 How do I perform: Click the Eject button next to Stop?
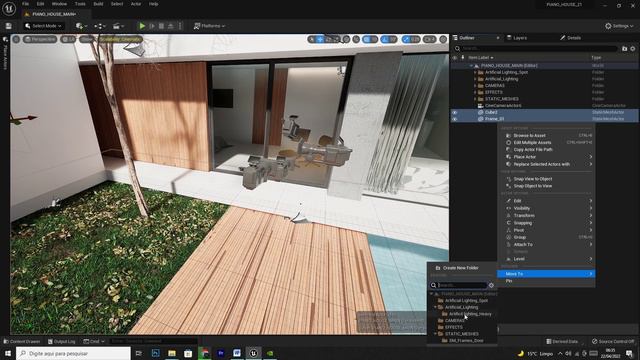click(x=171, y=26)
